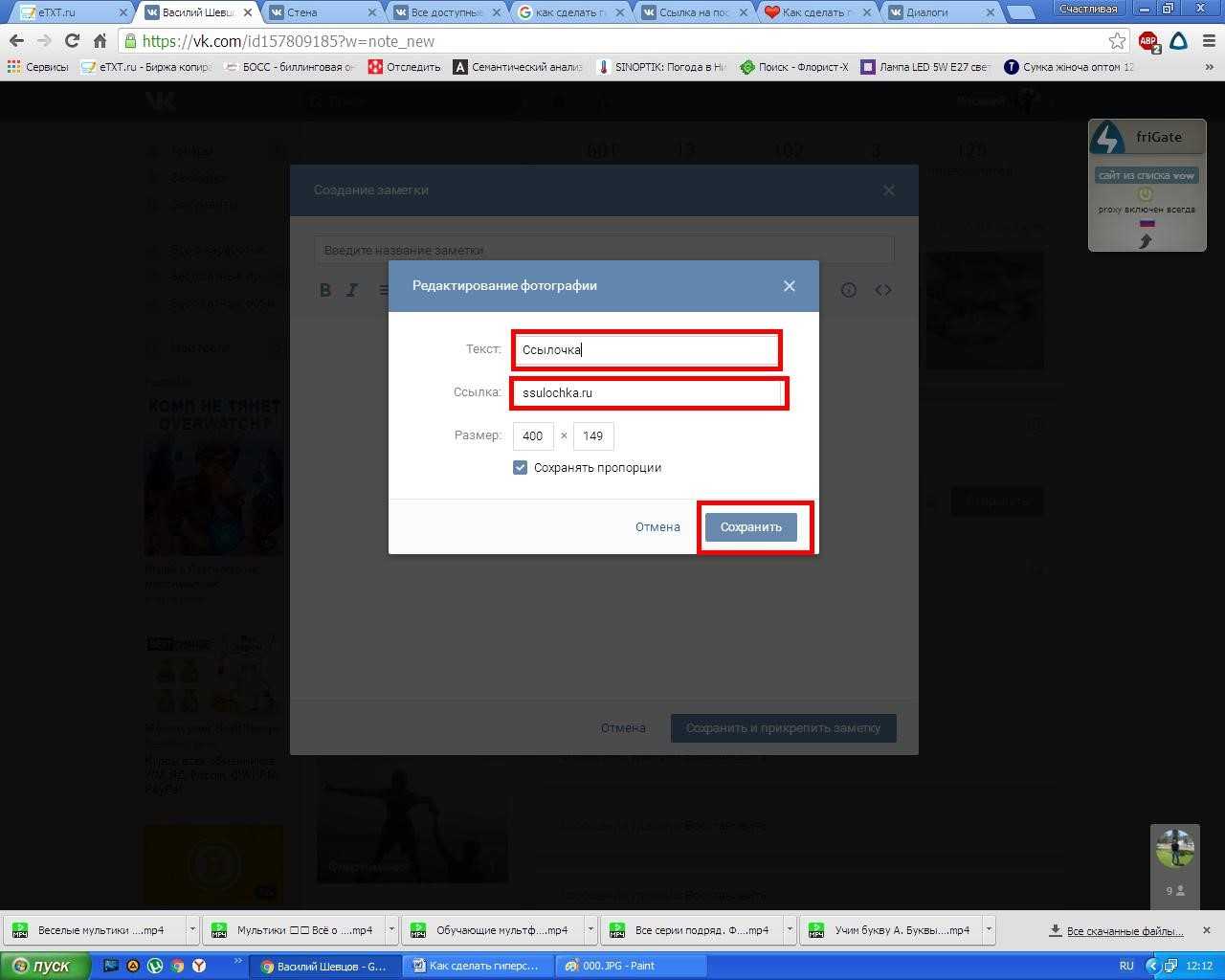Switch to Paint 000.JPG in taskbar
The width and height of the screenshot is (1225, 980).
(632, 966)
